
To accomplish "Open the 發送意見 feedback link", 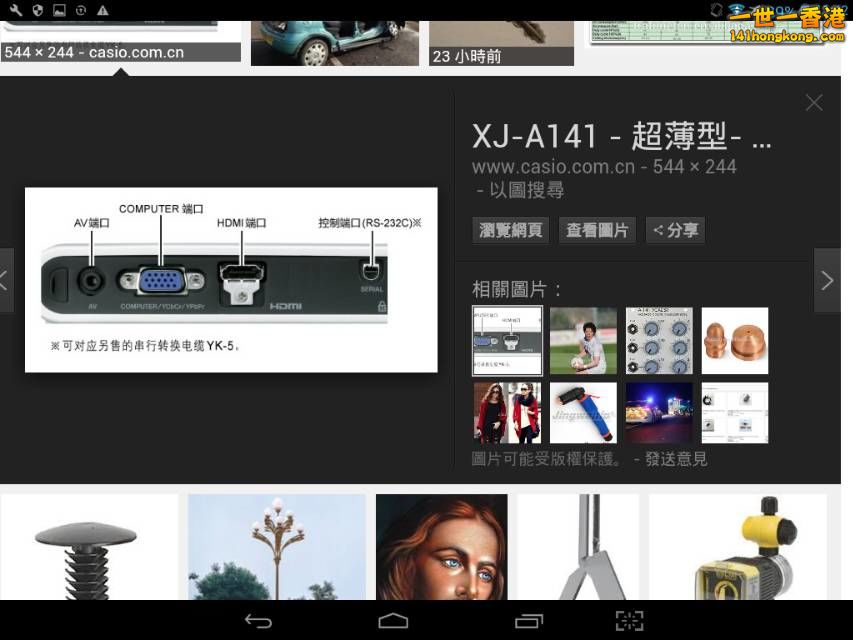I will tap(676, 459).
